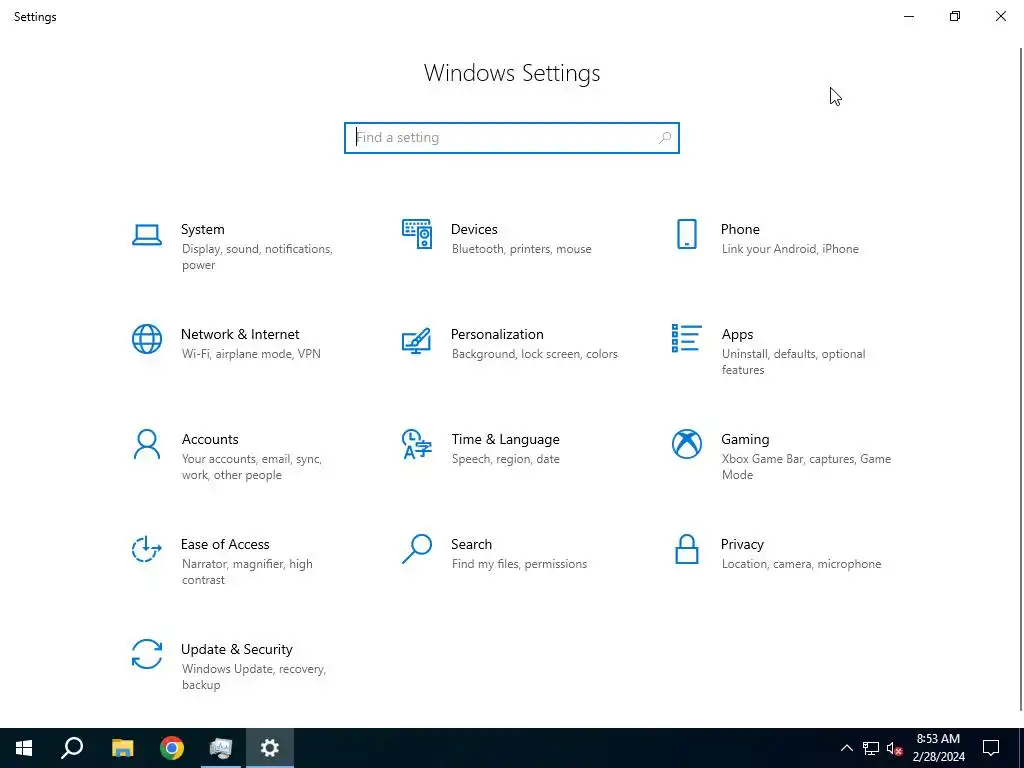Click 'Background, lock screen, colors' text
Viewport: 1024px width, 768px height.
pos(534,354)
